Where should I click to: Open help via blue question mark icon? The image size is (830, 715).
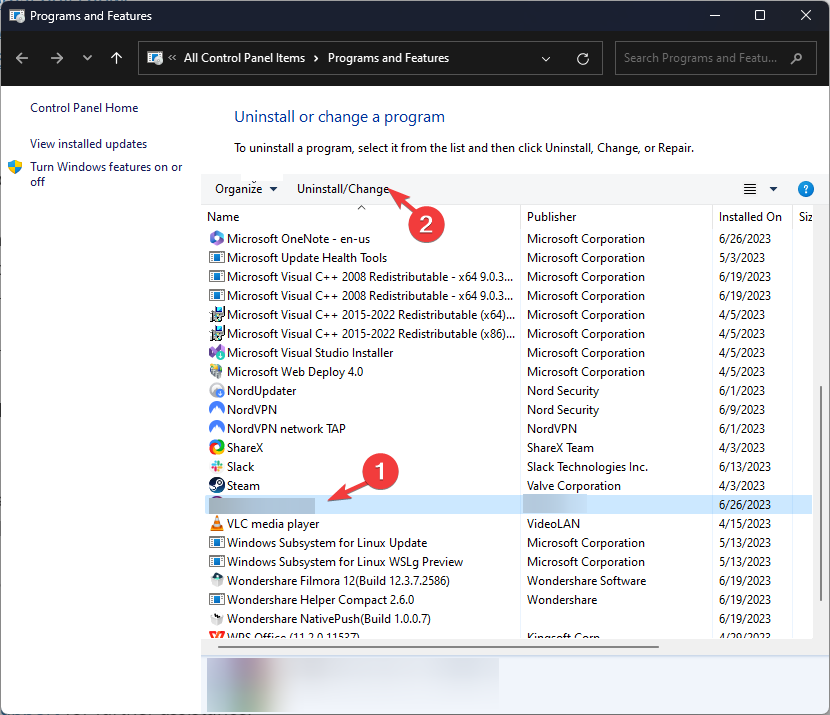point(805,189)
